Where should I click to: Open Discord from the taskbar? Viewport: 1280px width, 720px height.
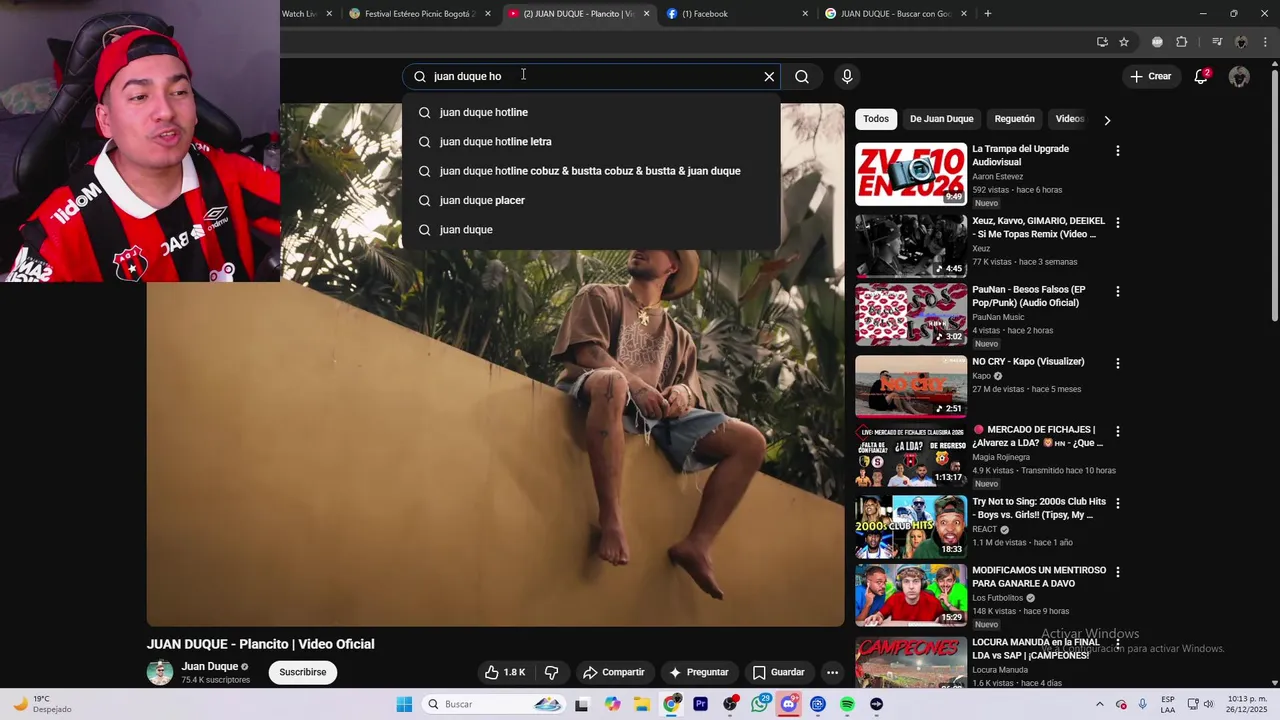tap(789, 704)
